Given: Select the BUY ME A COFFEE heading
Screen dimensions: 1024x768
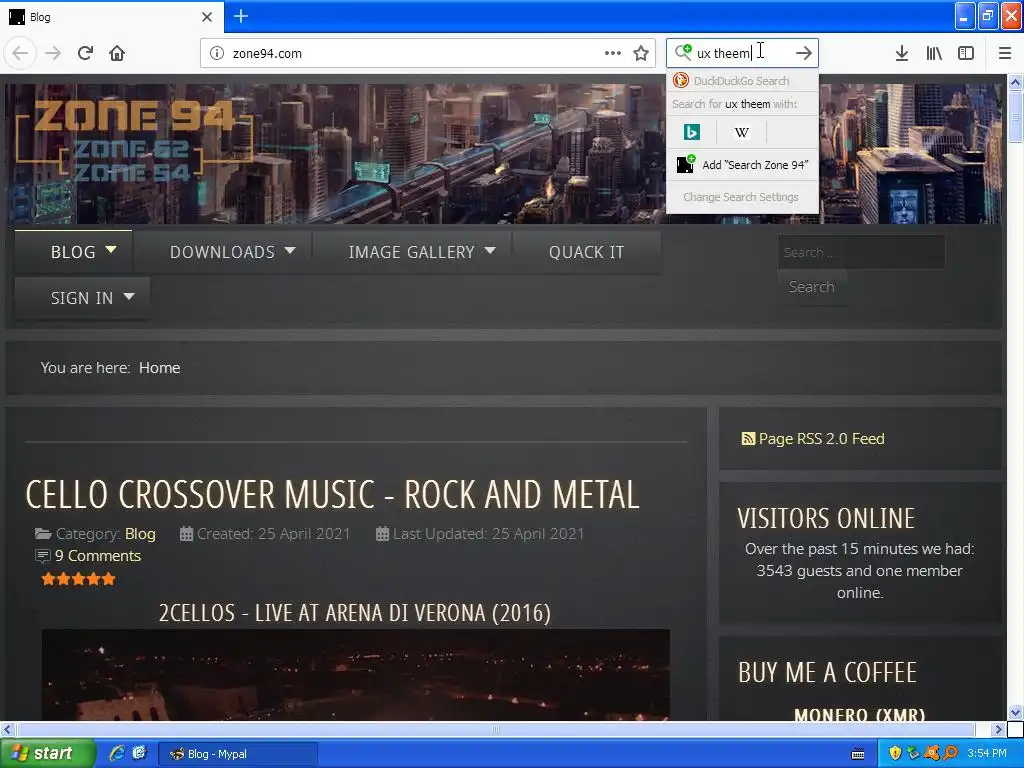Looking at the screenshot, I should [x=827, y=672].
